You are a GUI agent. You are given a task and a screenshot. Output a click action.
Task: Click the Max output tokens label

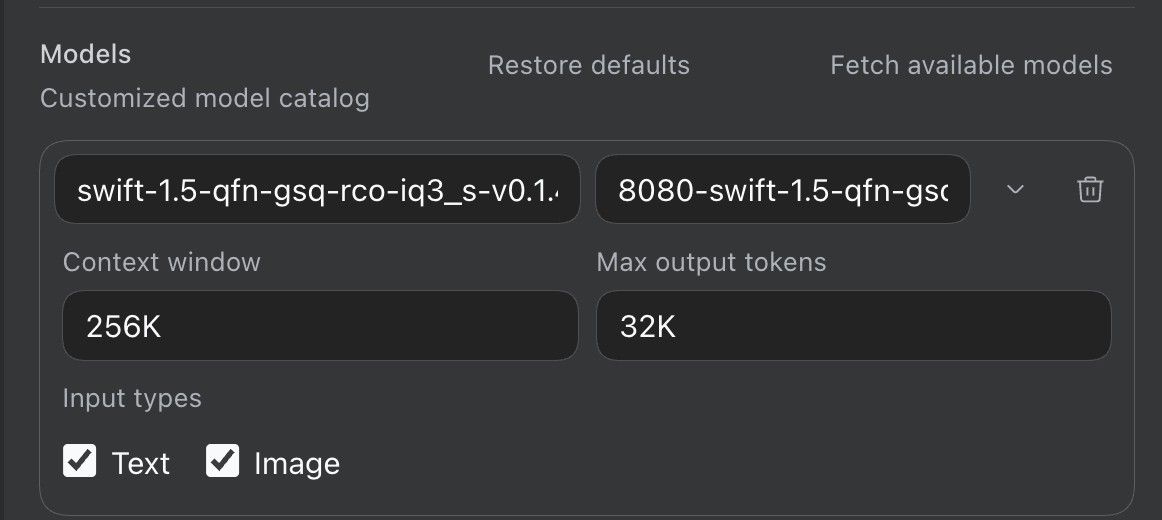pyautogui.click(x=711, y=262)
